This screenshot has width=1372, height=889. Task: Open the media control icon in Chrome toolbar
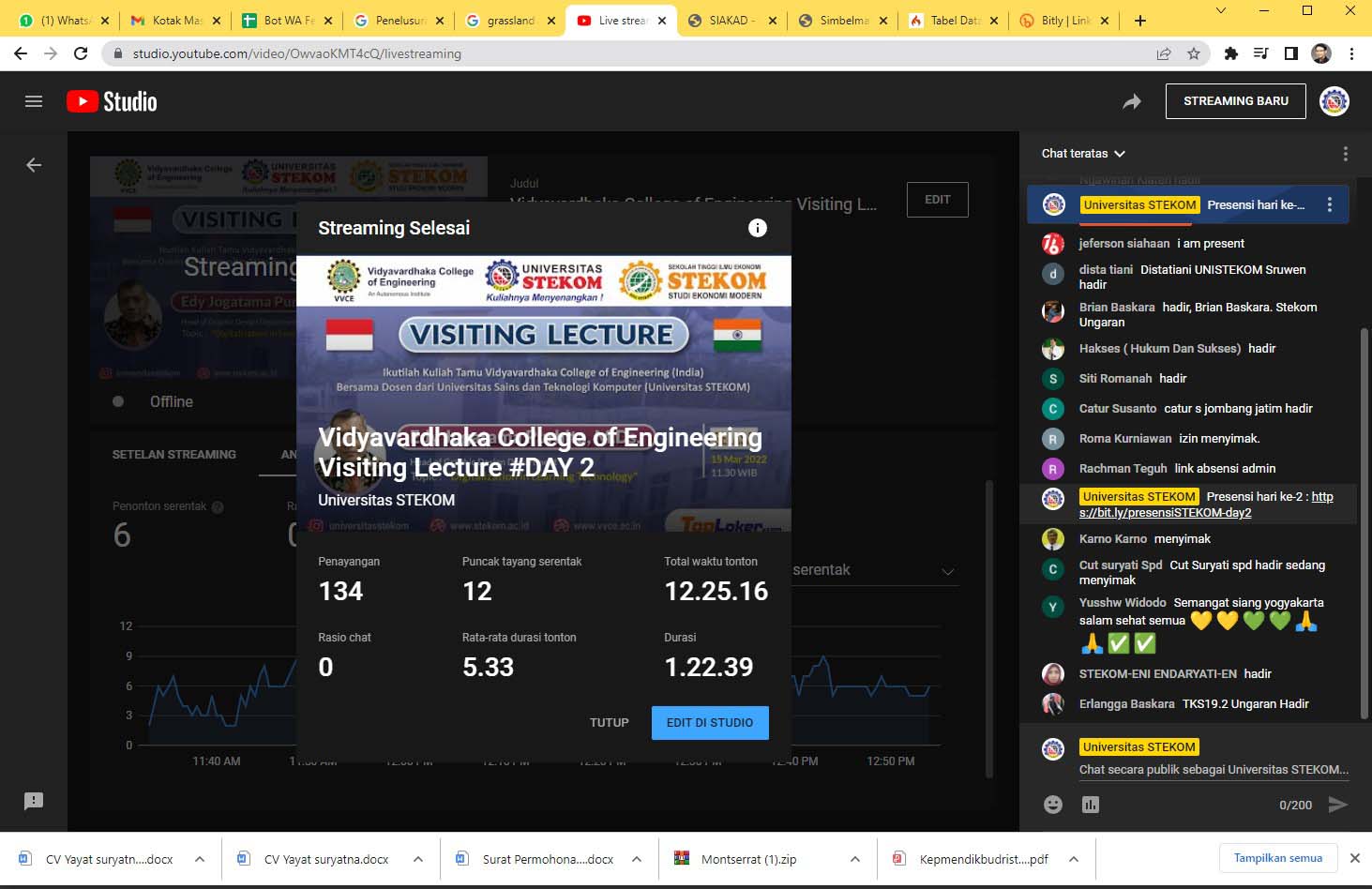(1261, 53)
